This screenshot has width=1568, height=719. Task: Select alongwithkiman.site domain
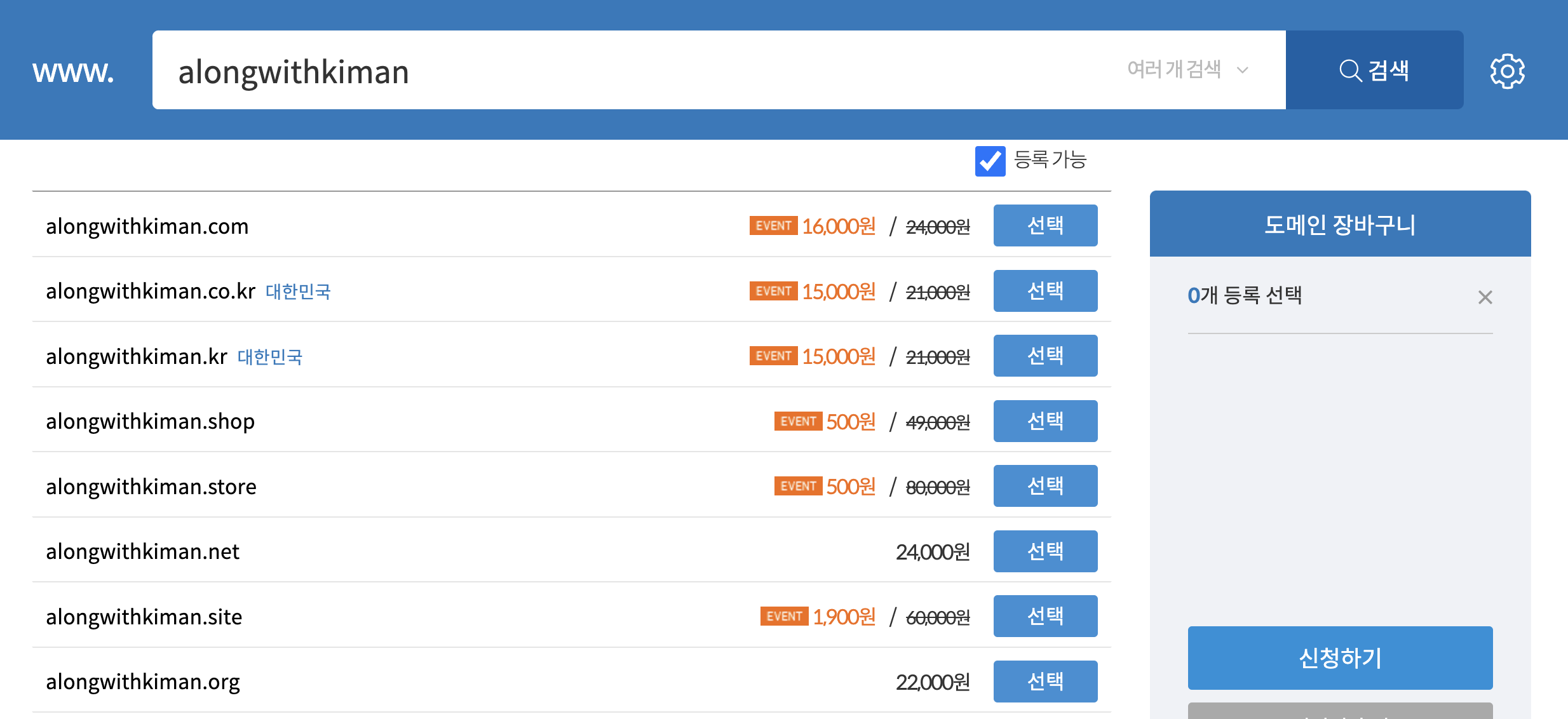1045,616
